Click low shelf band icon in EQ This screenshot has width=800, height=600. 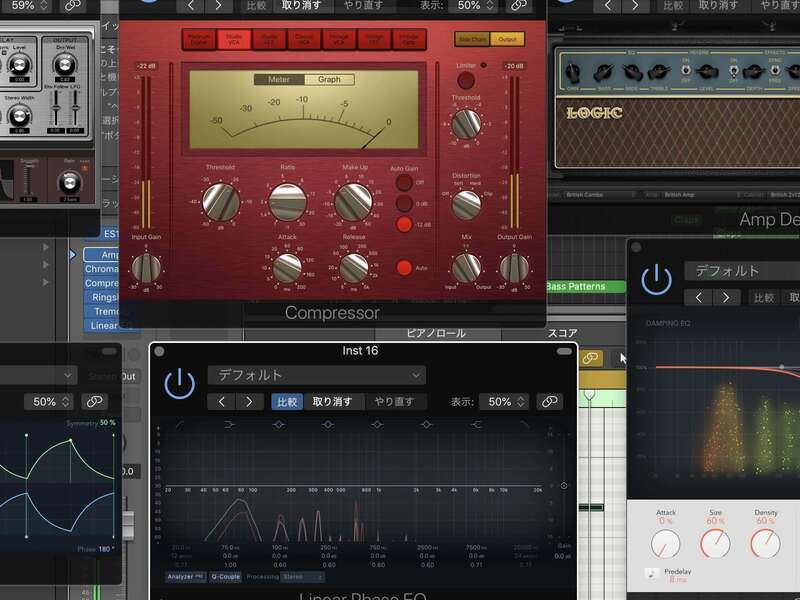pyautogui.click(x=229, y=425)
